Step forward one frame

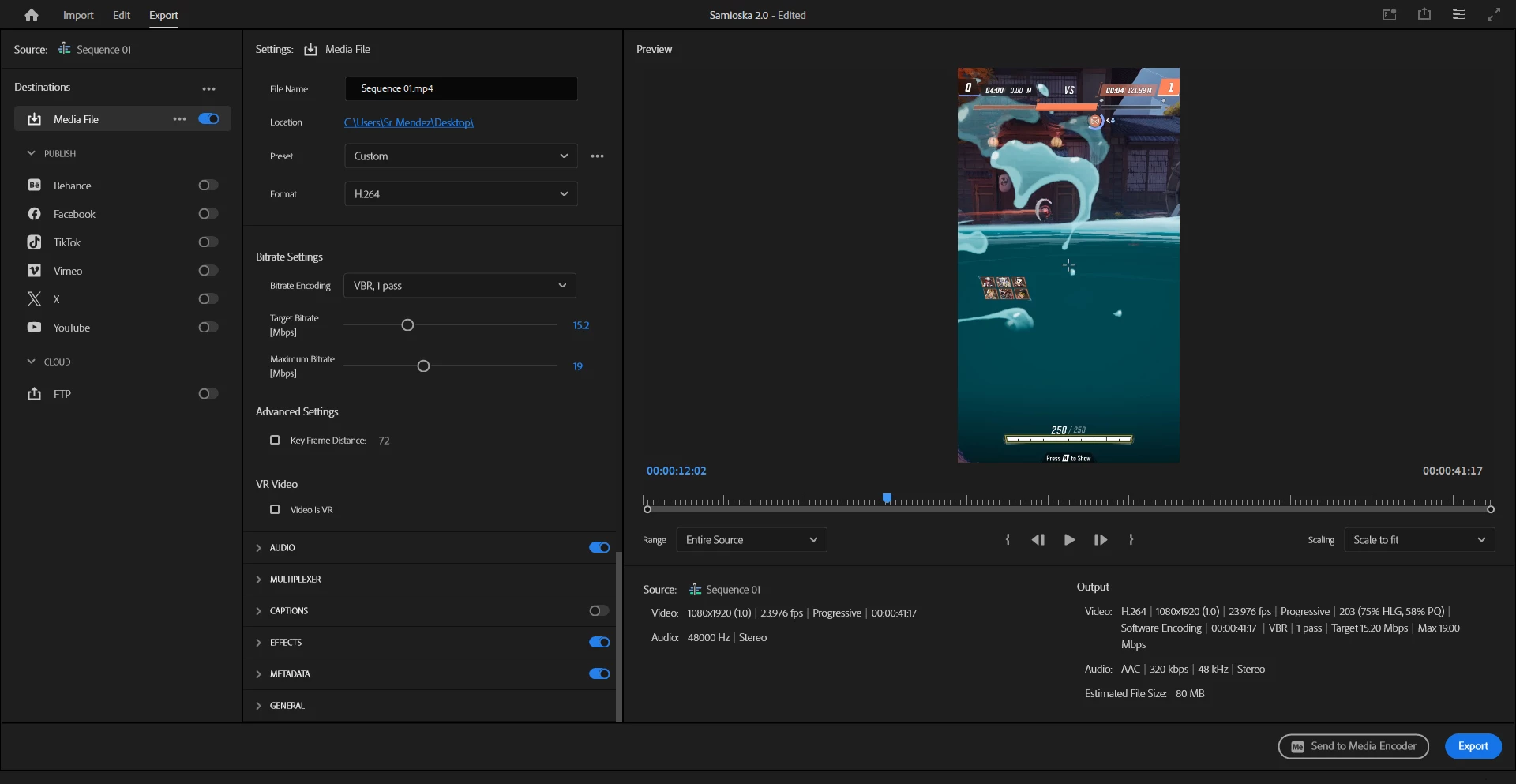1101,540
